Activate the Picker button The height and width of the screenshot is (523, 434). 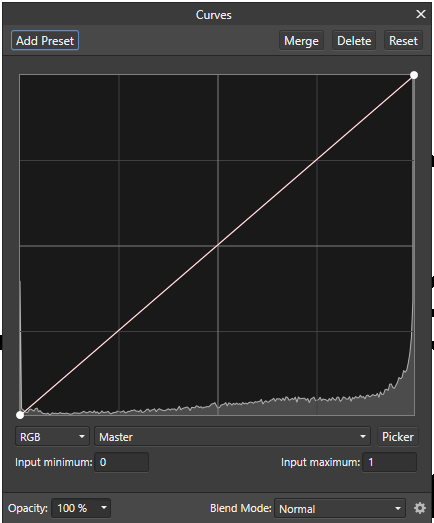pyautogui.click(x=398, y=437)
